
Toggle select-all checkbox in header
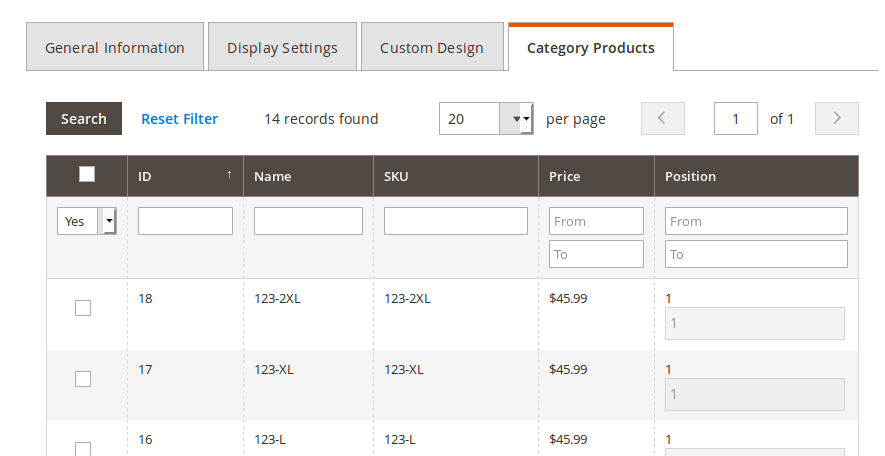[87, 174]
